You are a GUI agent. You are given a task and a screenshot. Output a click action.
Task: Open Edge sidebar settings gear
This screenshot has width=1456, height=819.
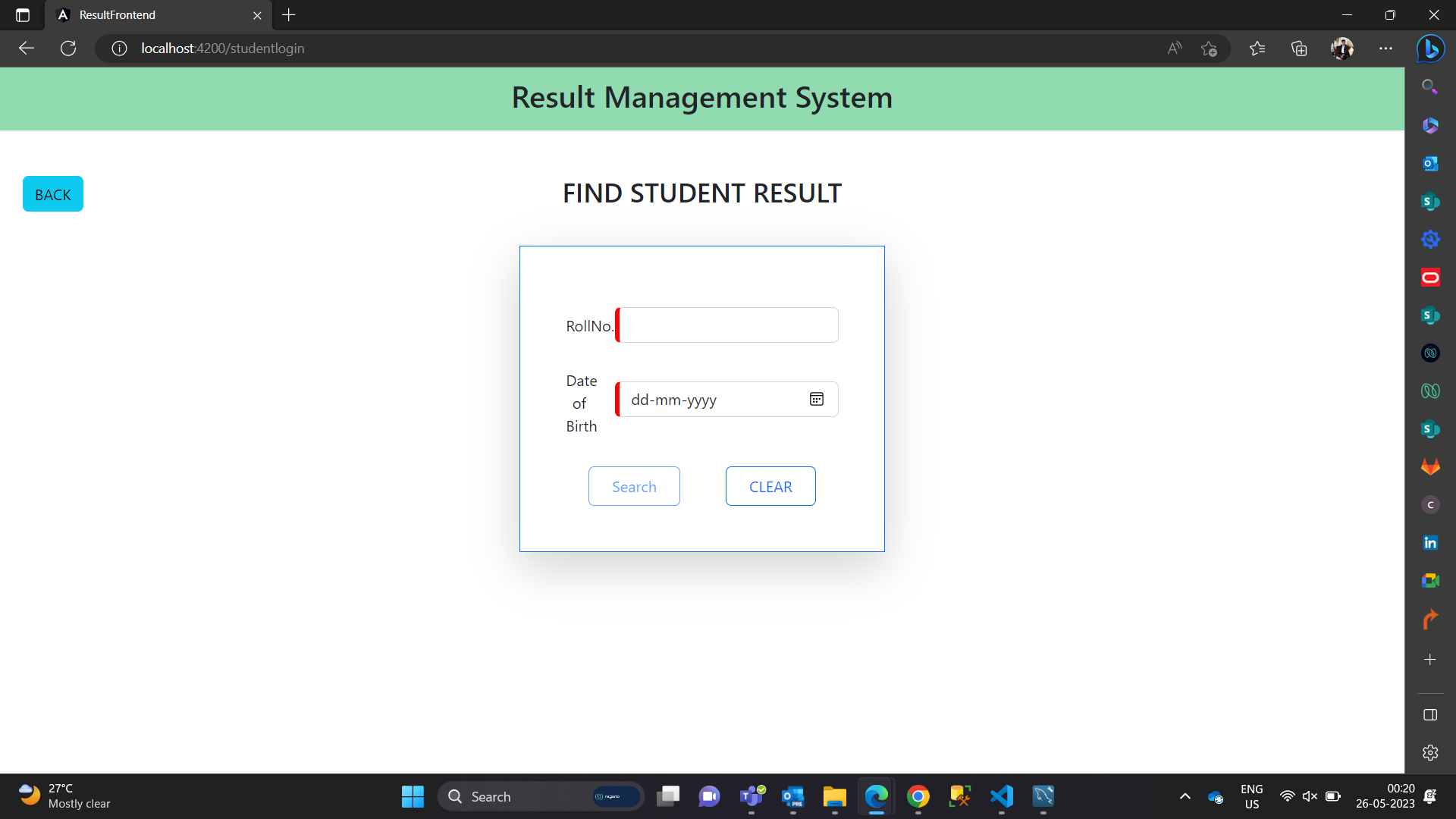click(1430, 752)
